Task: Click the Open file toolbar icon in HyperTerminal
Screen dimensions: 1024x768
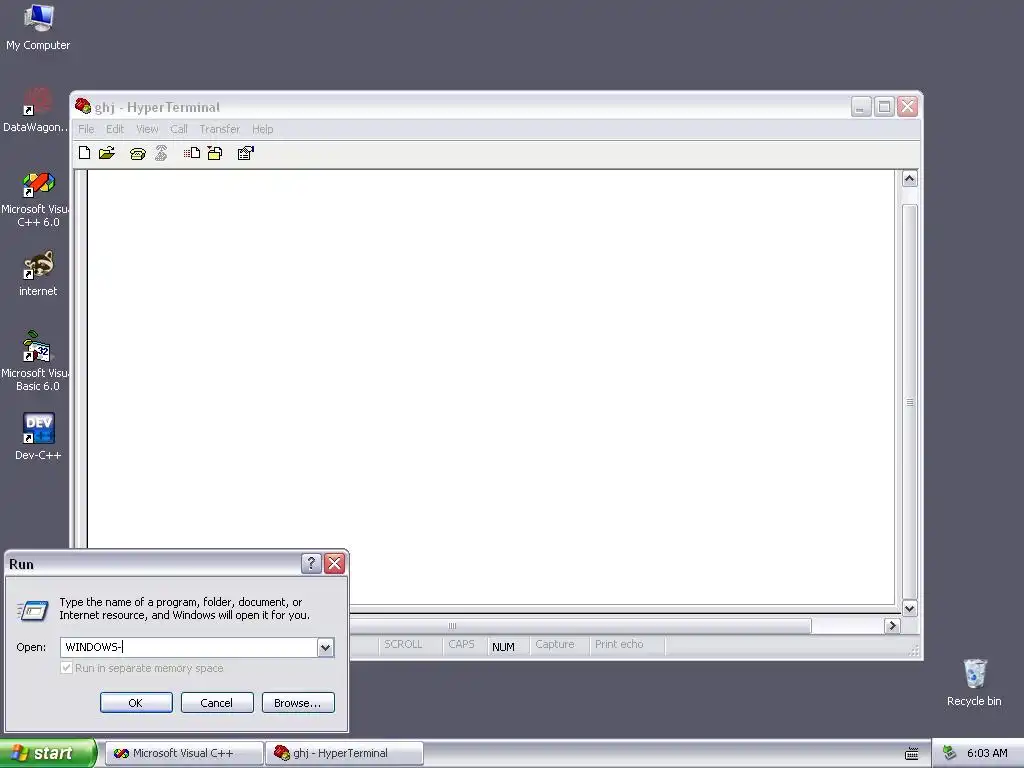Action: pyautogui.click(x=107, y=153)
